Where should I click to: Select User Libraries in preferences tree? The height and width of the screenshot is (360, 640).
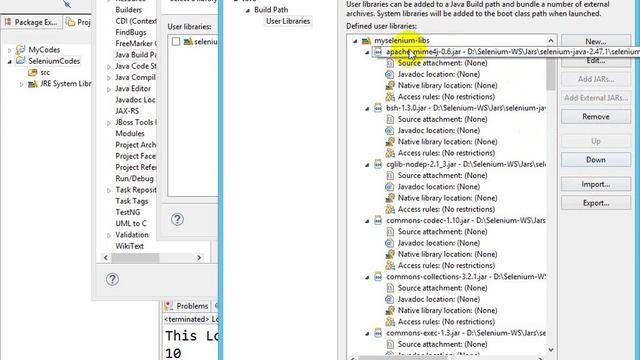coord(288,21)
